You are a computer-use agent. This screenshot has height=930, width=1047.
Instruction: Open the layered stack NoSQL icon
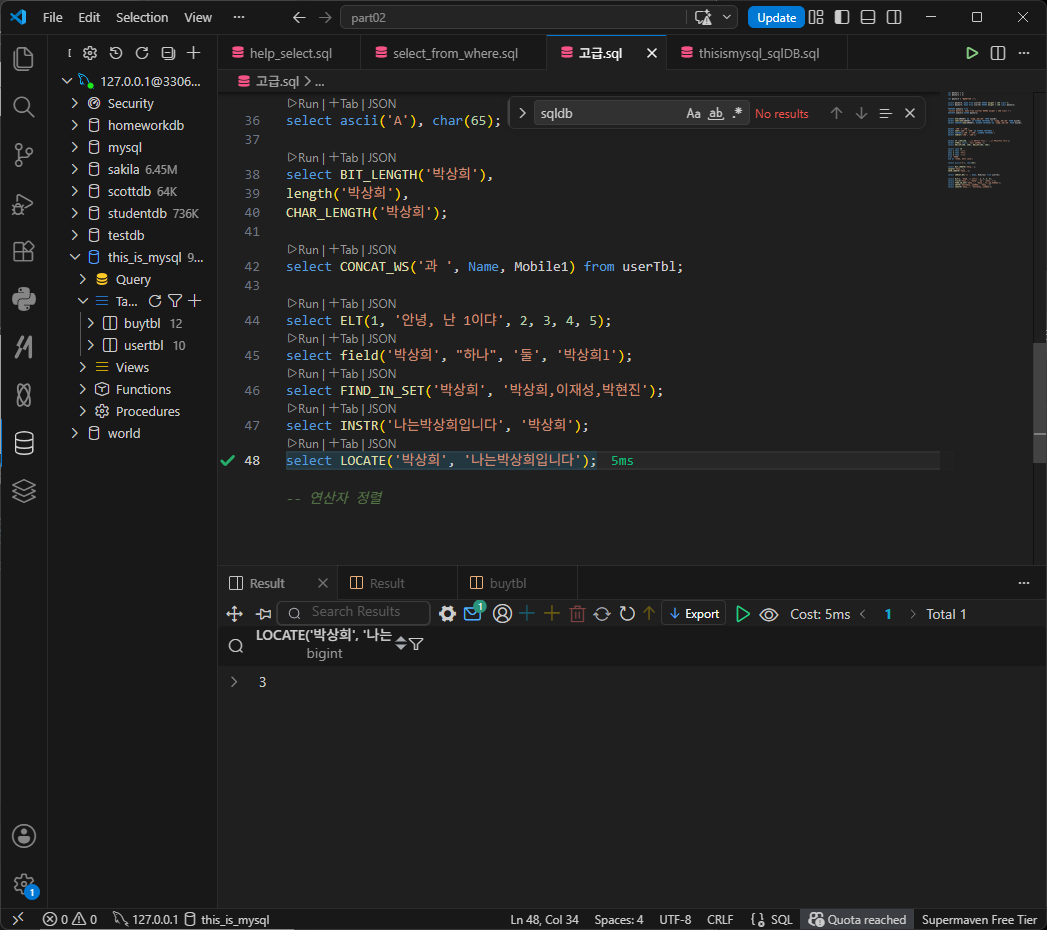pyautogui.click(x=23, y=491)
